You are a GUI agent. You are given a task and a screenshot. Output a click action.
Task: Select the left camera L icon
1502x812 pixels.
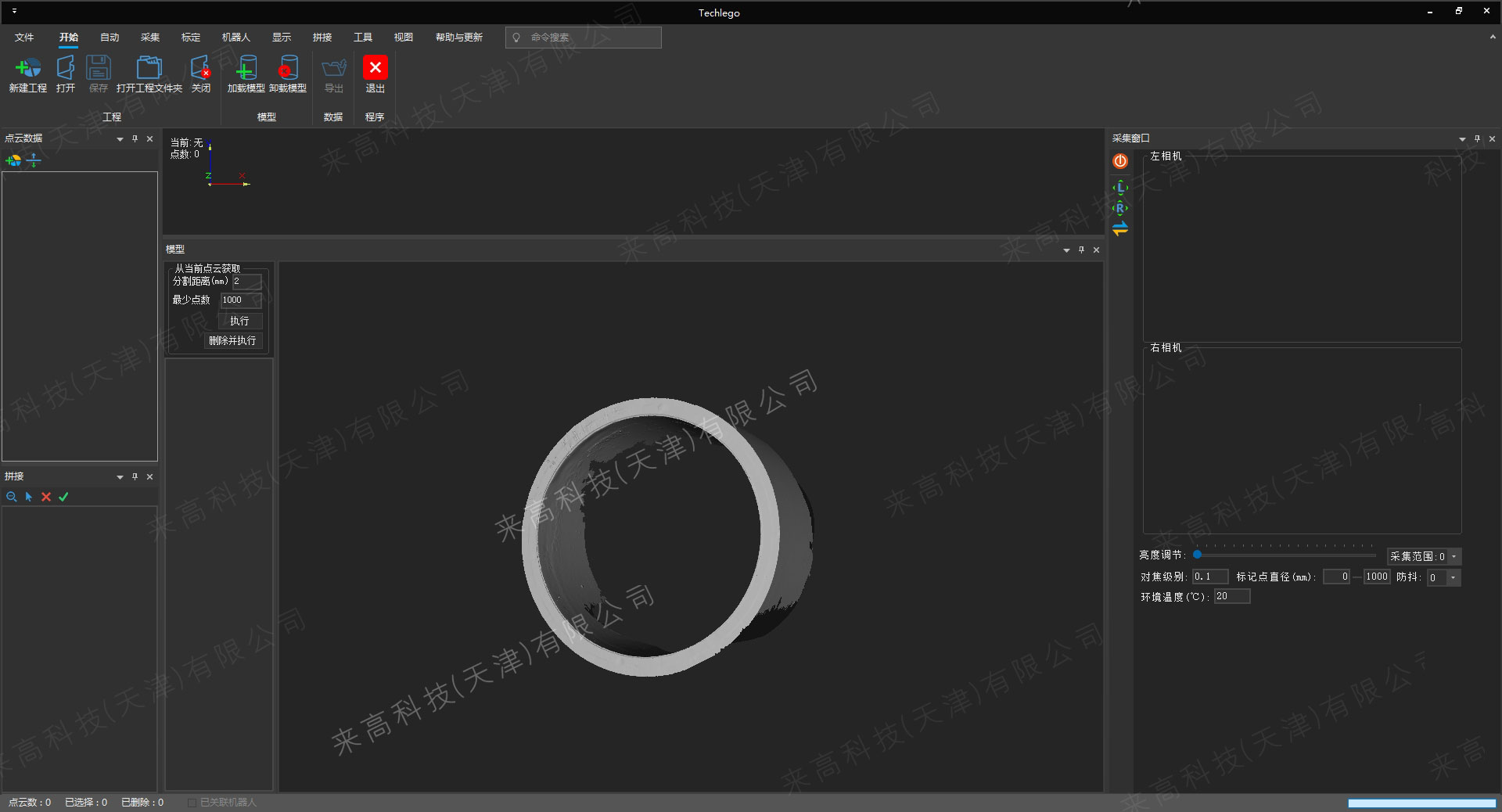[1120, 188]
